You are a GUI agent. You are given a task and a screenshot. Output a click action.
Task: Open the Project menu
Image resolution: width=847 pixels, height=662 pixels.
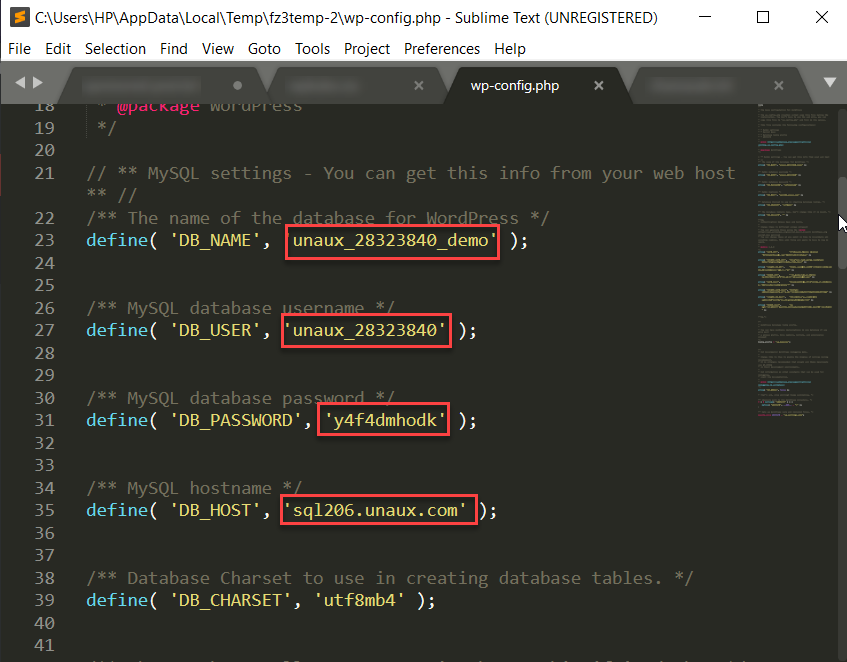[x=367, y=49]
